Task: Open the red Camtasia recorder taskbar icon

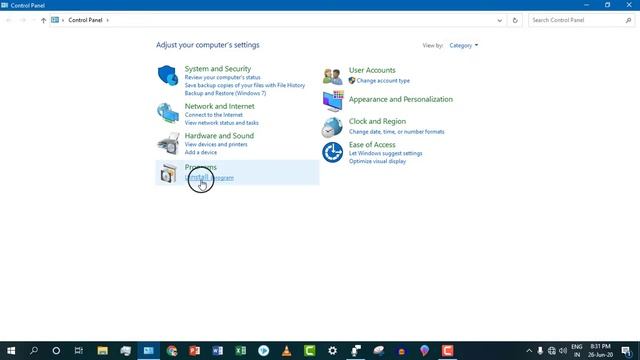Action: point(447,351)
